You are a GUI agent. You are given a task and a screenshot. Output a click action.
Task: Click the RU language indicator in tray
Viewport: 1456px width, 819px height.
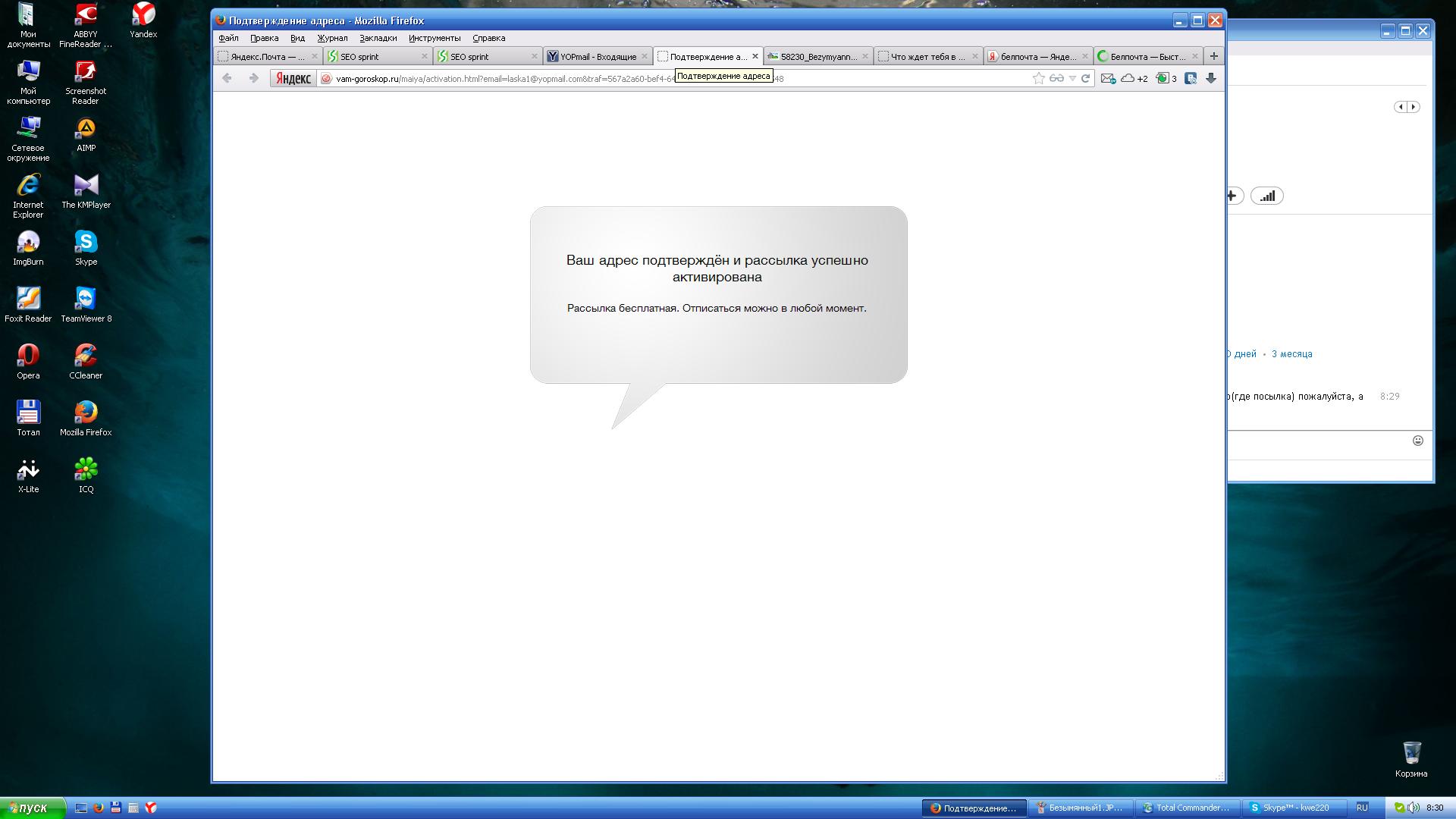1362,808
